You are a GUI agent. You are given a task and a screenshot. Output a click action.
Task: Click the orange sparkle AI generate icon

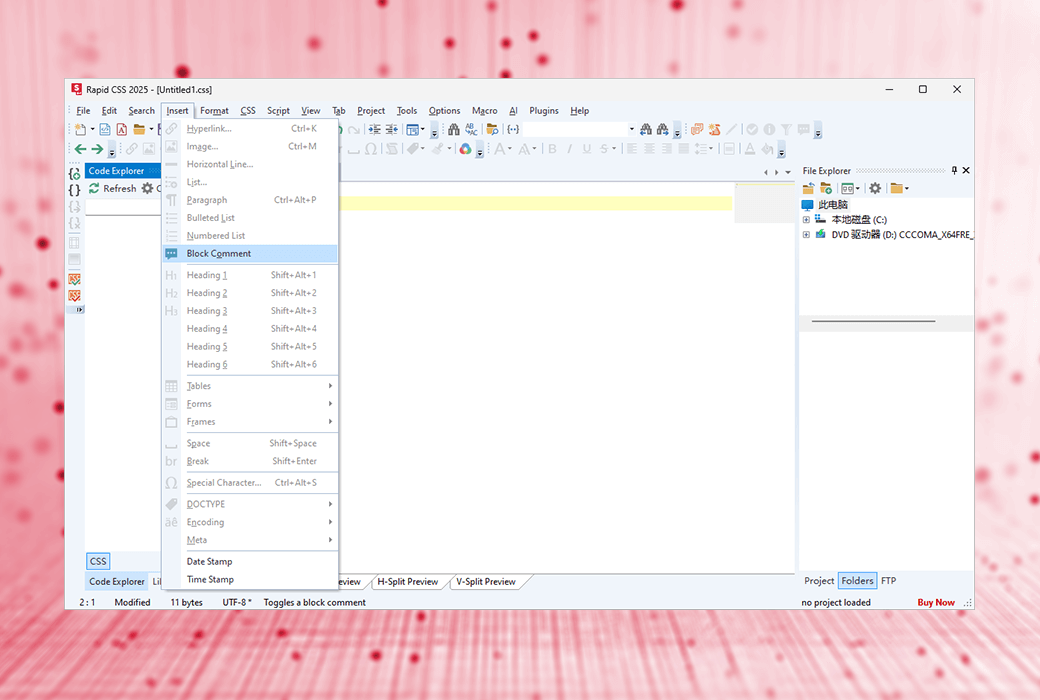(x=714, y=129)
